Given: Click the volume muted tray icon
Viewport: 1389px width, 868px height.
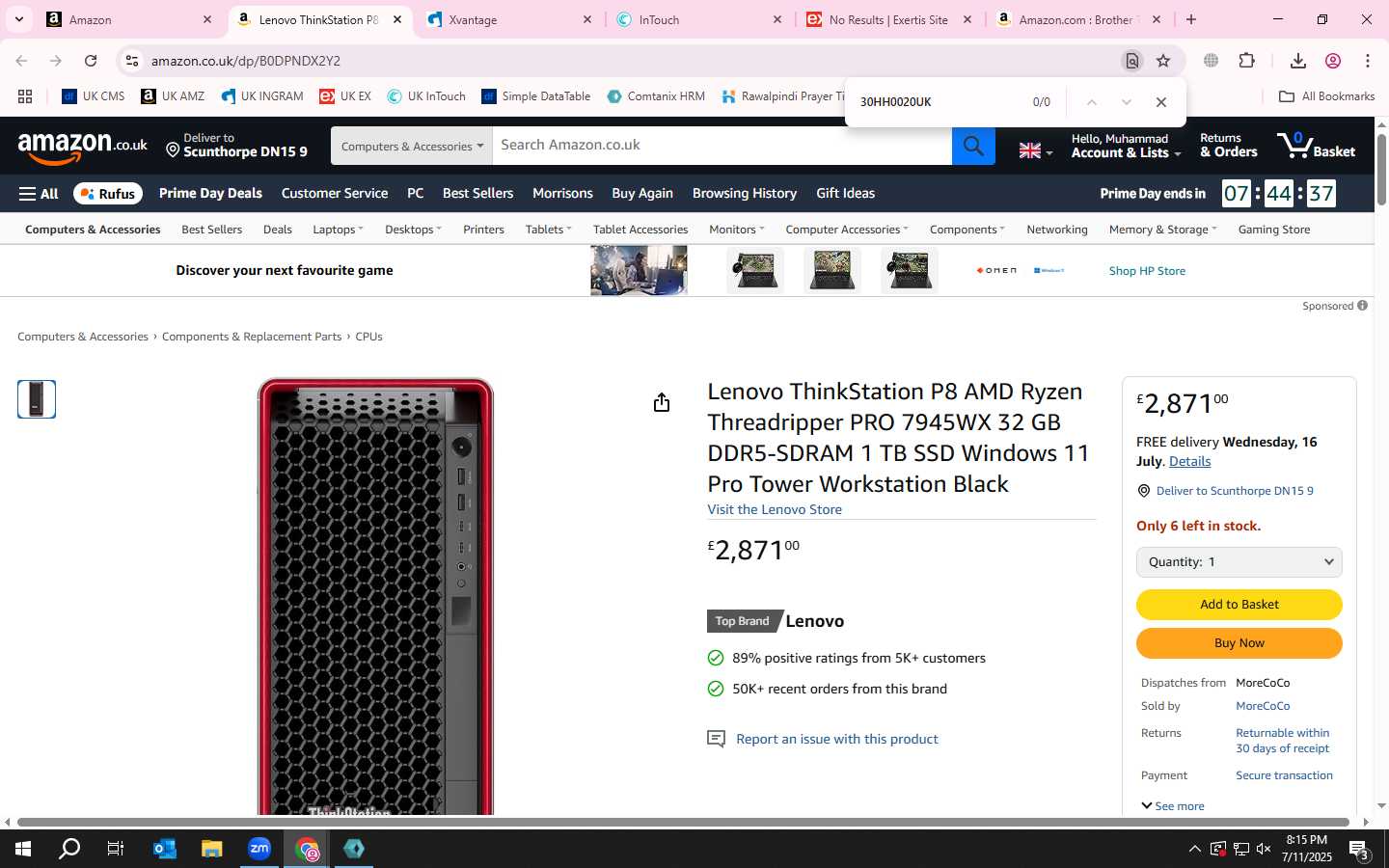Looking at the screenshot, I should coord(1264,850).
